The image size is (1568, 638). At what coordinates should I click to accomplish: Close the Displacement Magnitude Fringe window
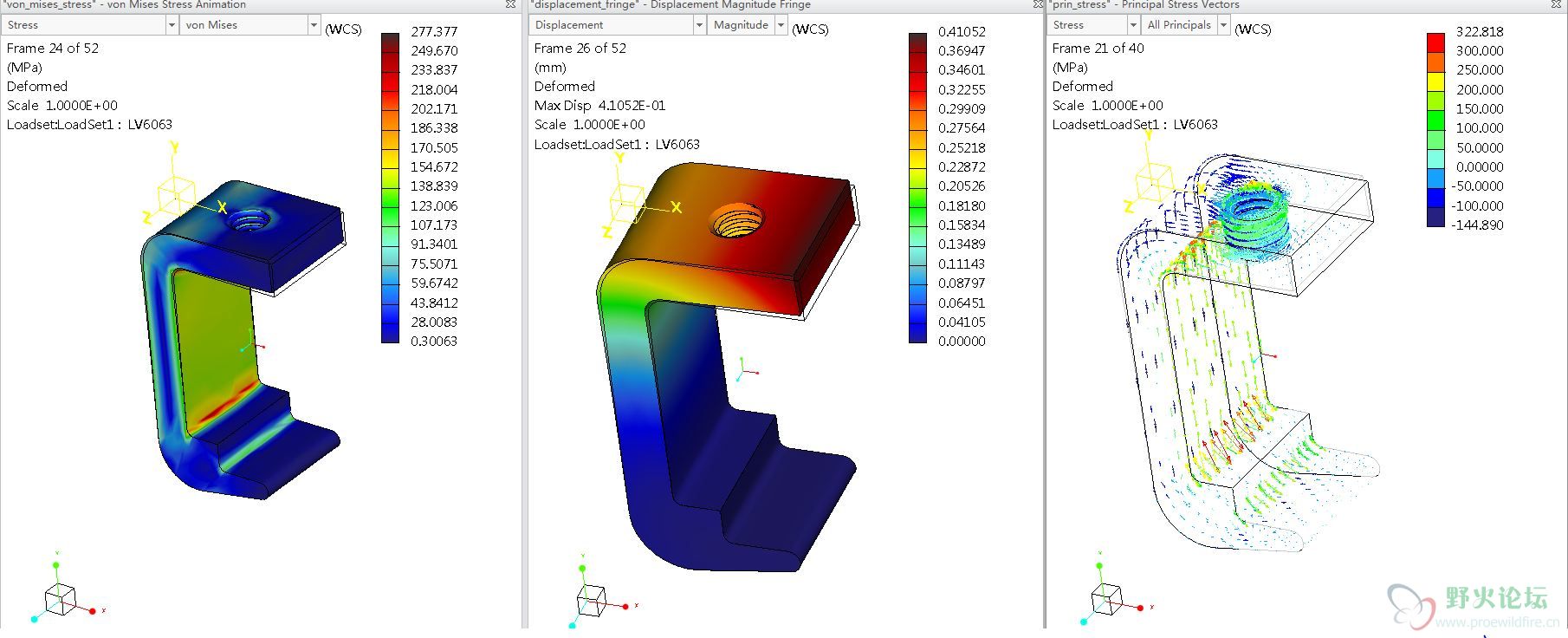(x=1038, y=5)
